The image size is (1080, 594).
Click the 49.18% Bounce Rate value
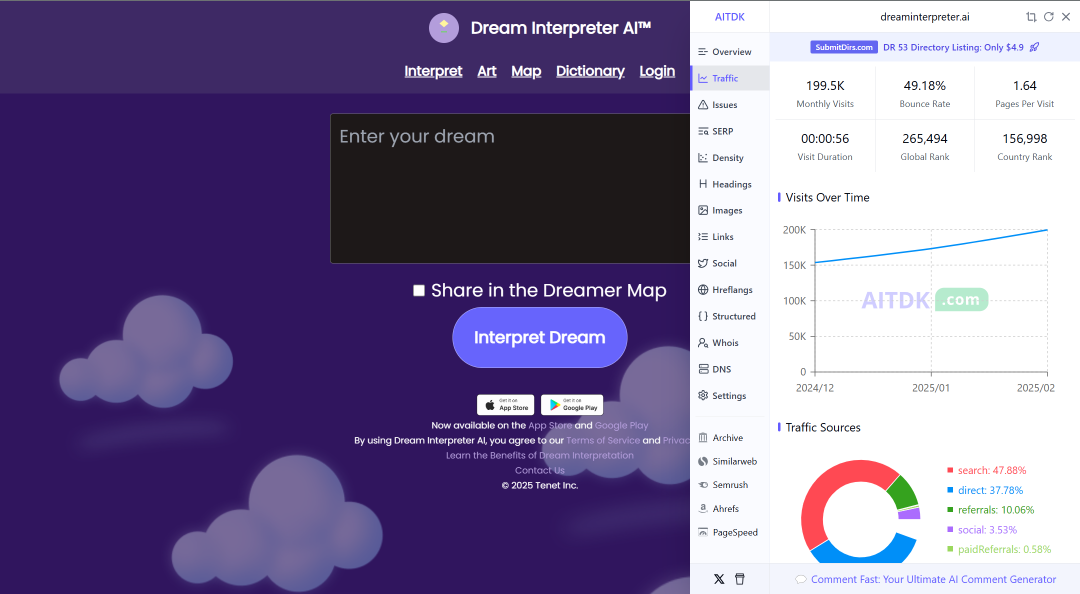(x=924, y=85)
